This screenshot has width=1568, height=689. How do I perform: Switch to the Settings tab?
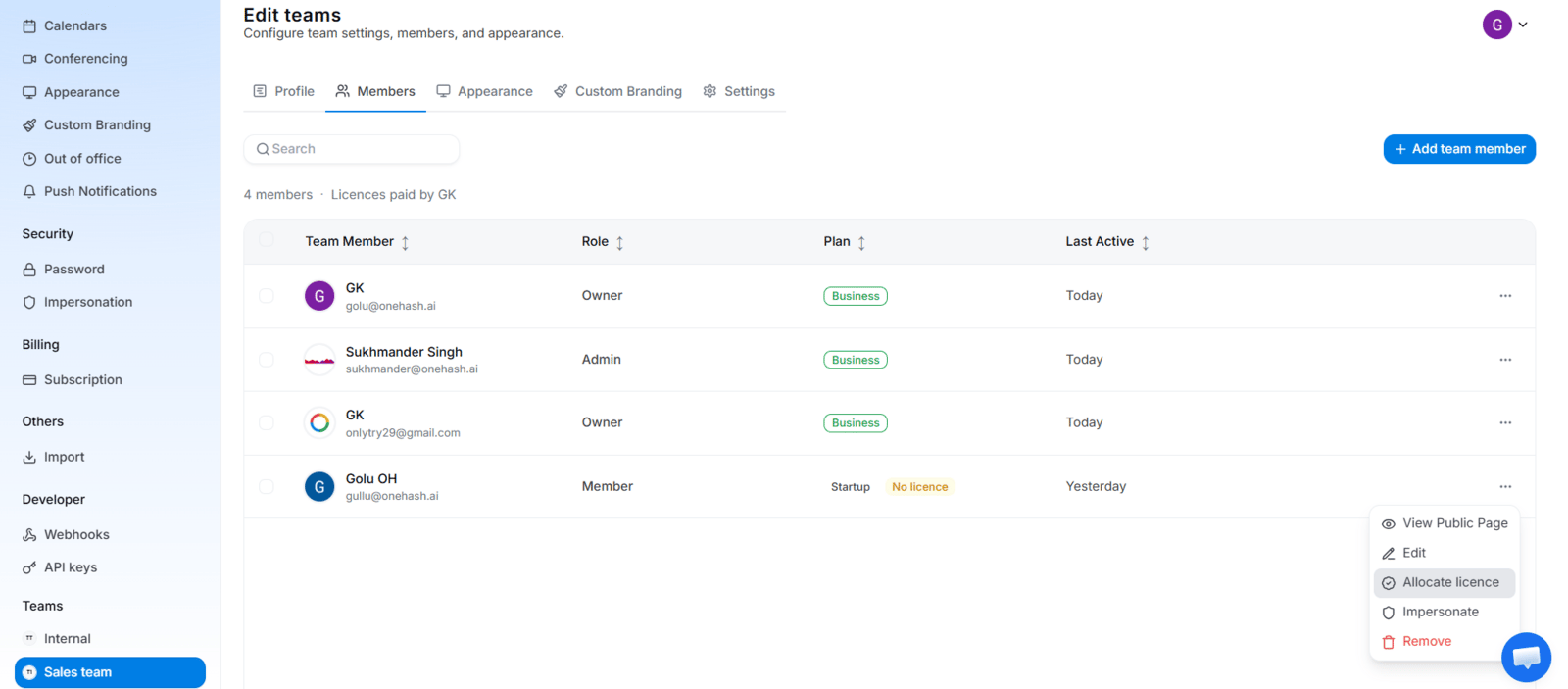click(740, 92)
